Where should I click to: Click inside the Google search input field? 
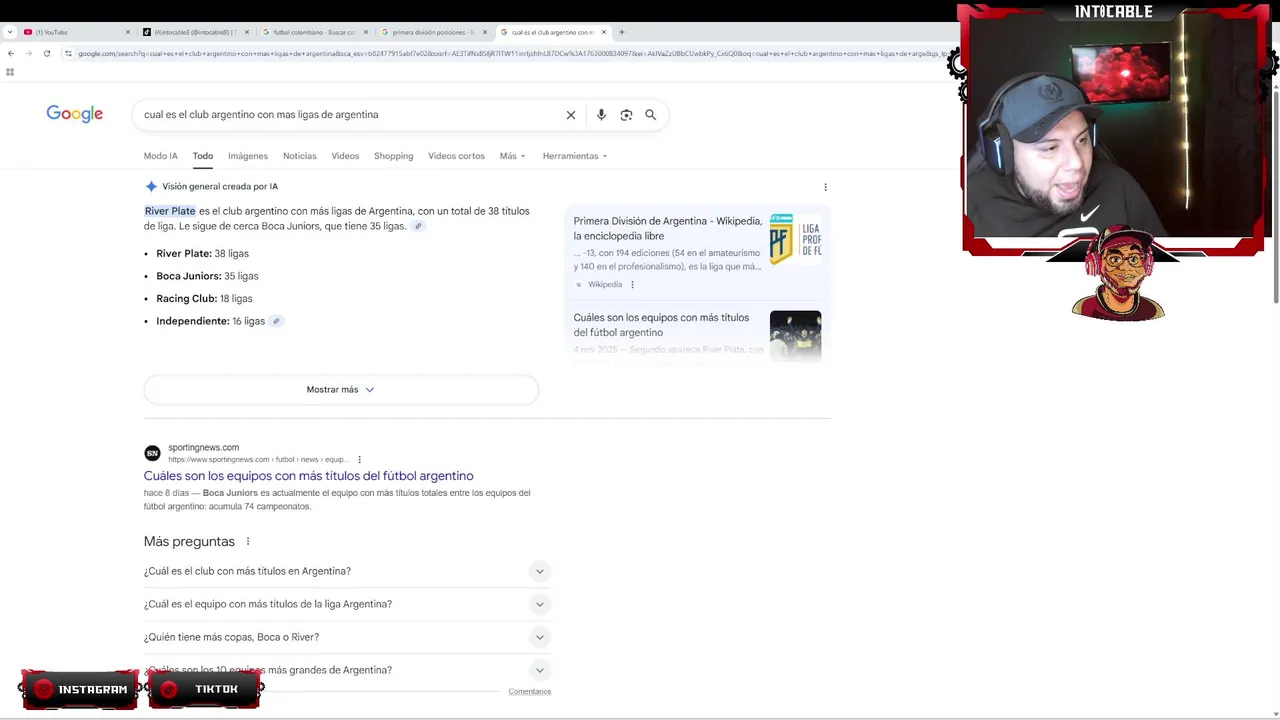point(350,115)
